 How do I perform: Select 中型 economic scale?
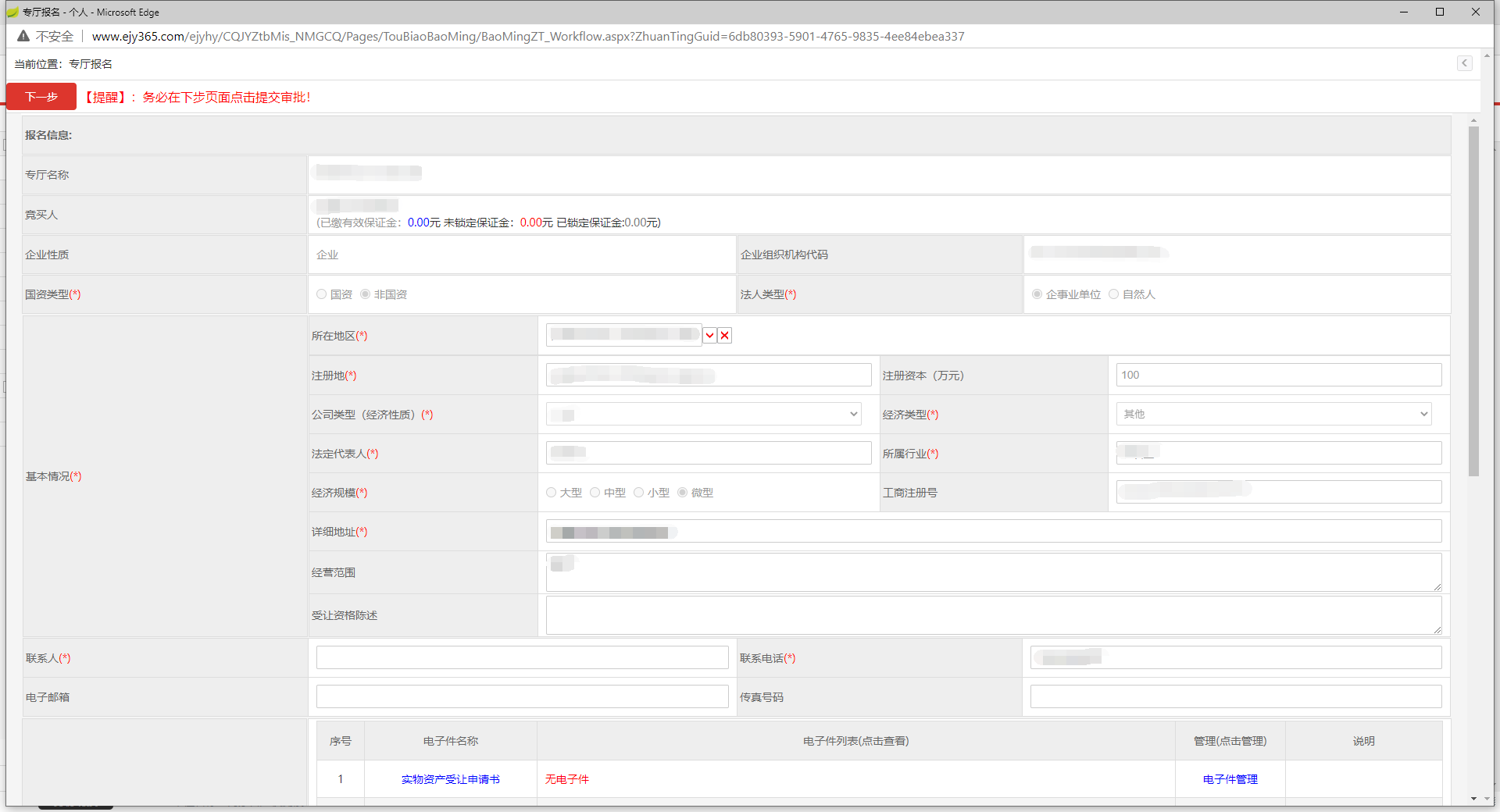point(595,493)
